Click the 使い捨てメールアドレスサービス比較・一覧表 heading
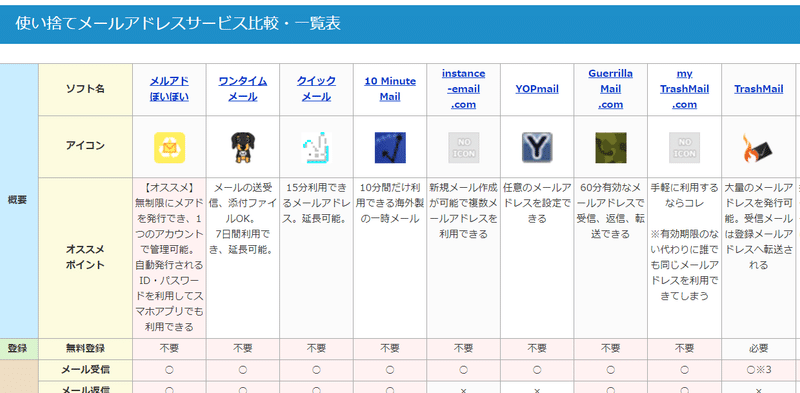The height and width of the screenshot is (393, 800). point(178,23)
